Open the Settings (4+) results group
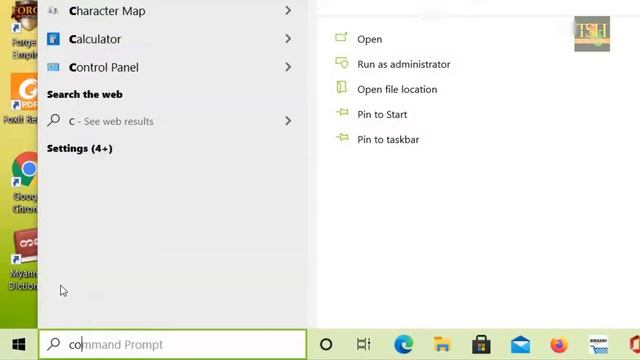This screenshot has width=640, height=360. (80, 149)
